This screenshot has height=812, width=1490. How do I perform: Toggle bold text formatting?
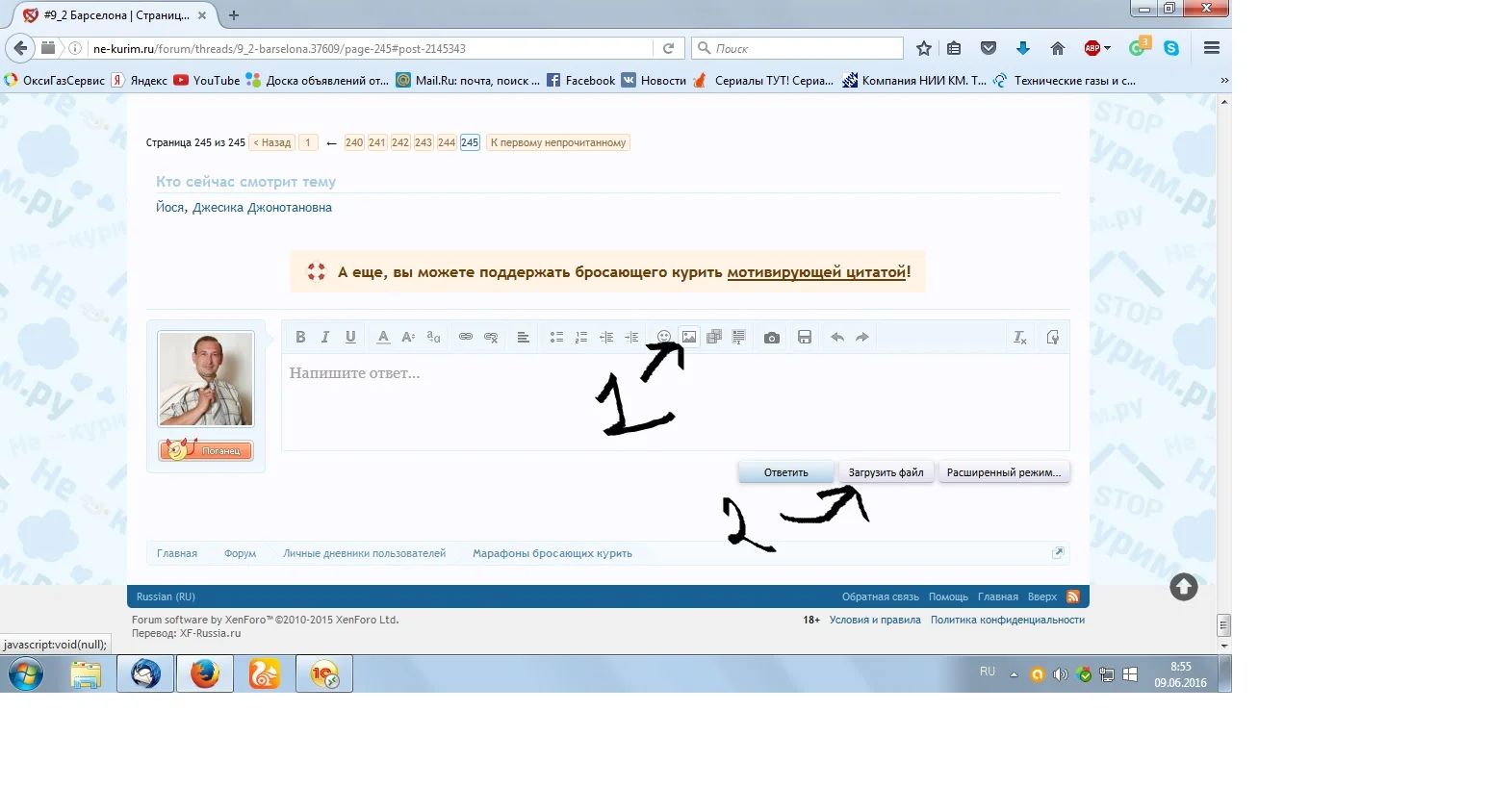click(300, 337)
